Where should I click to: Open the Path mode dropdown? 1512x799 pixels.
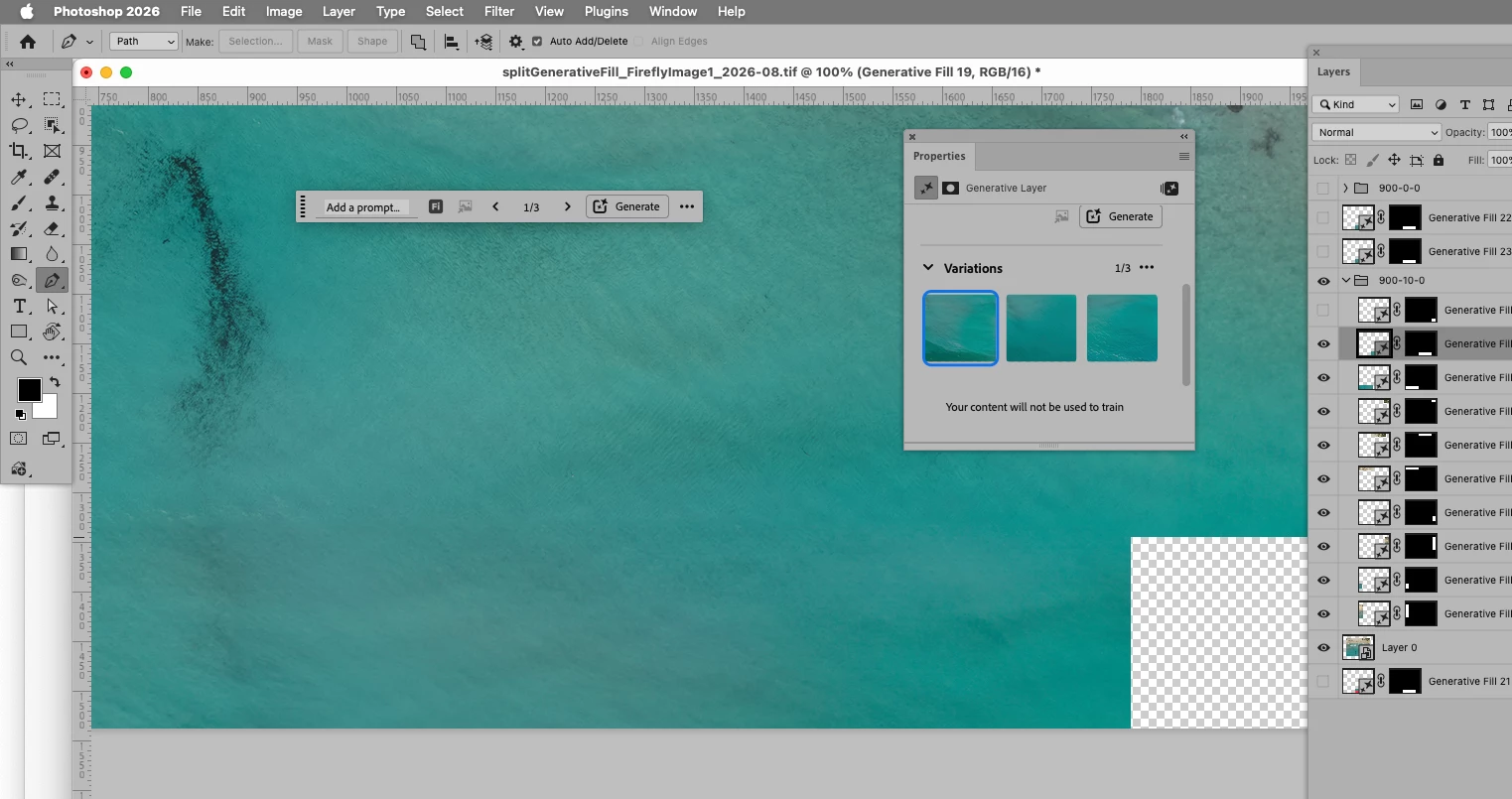coord(144,42)
